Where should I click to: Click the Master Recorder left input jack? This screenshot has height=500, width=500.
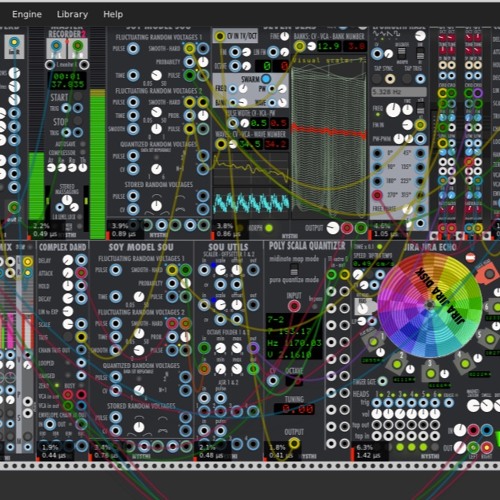[x=56, y=46]
